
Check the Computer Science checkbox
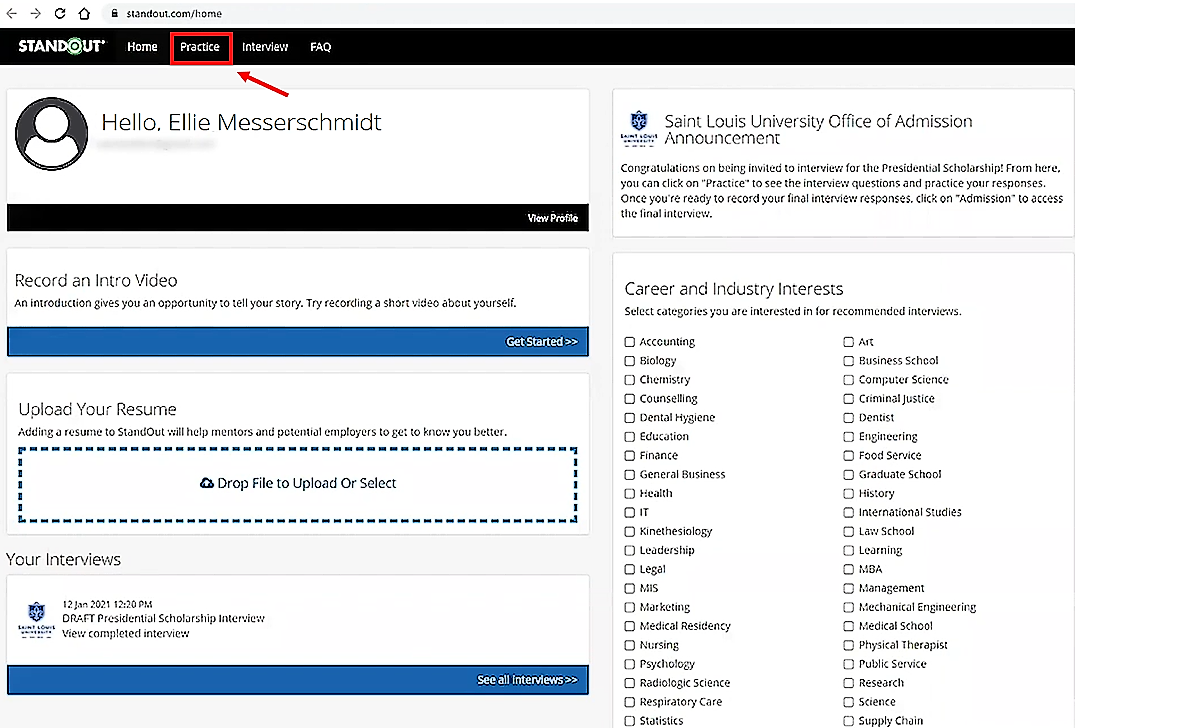(x=849, y=379)
